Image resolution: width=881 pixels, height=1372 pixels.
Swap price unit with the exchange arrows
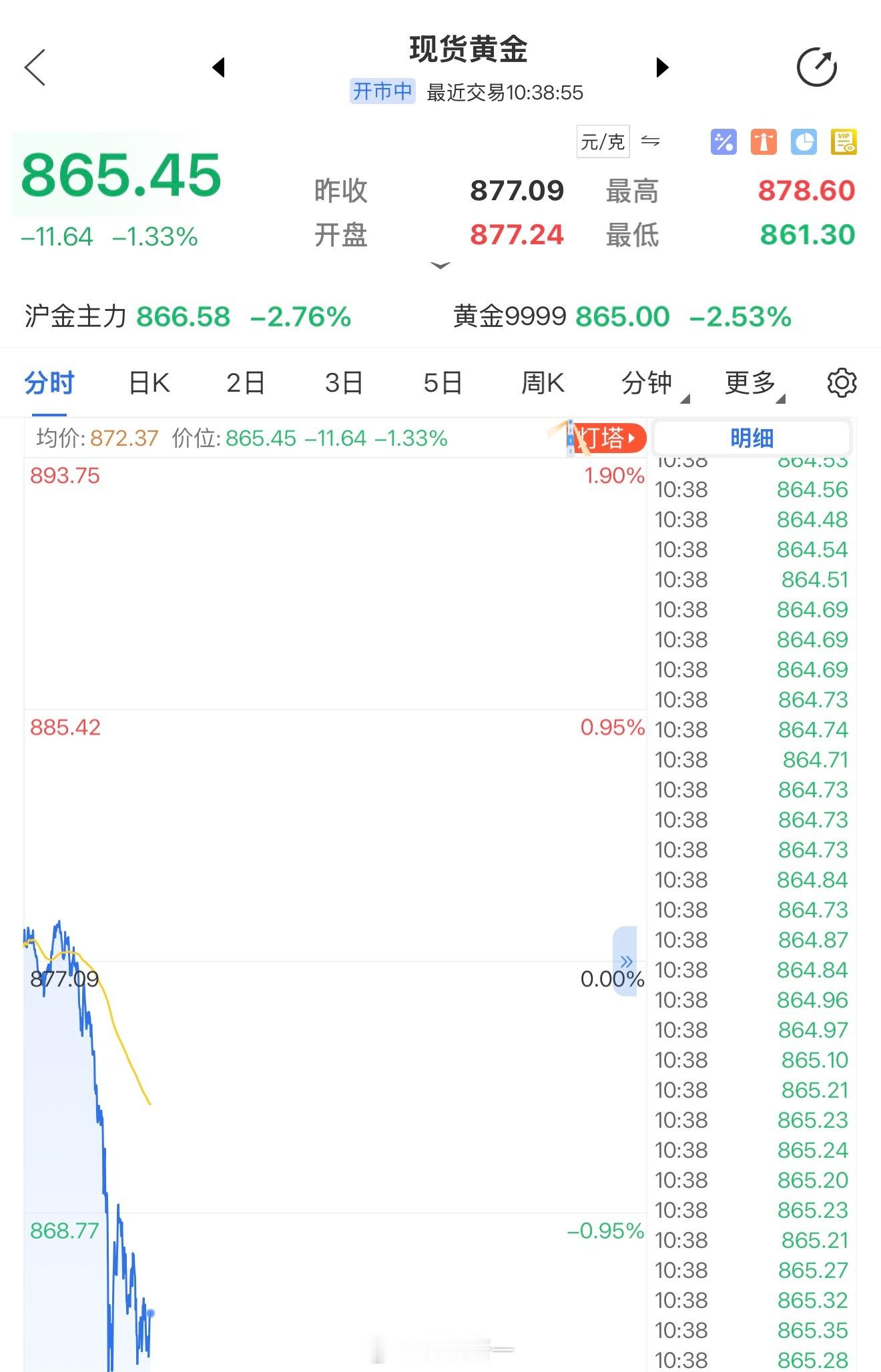tap(650, 141)
